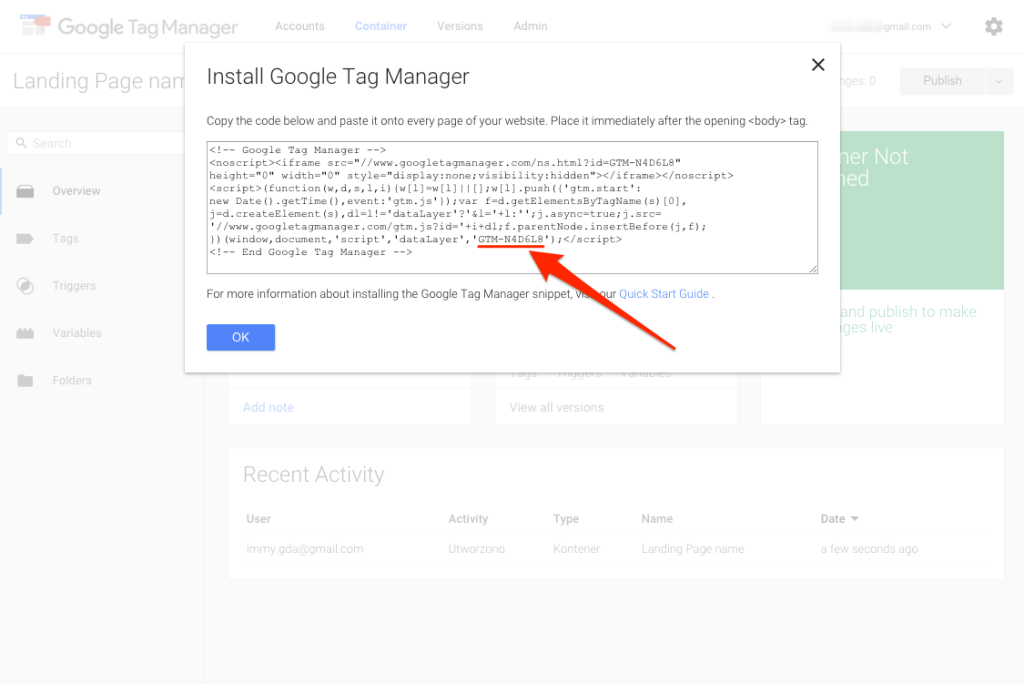Click the Kontener type cell
Screen dimensions: 1024x684
pos(576,549)
